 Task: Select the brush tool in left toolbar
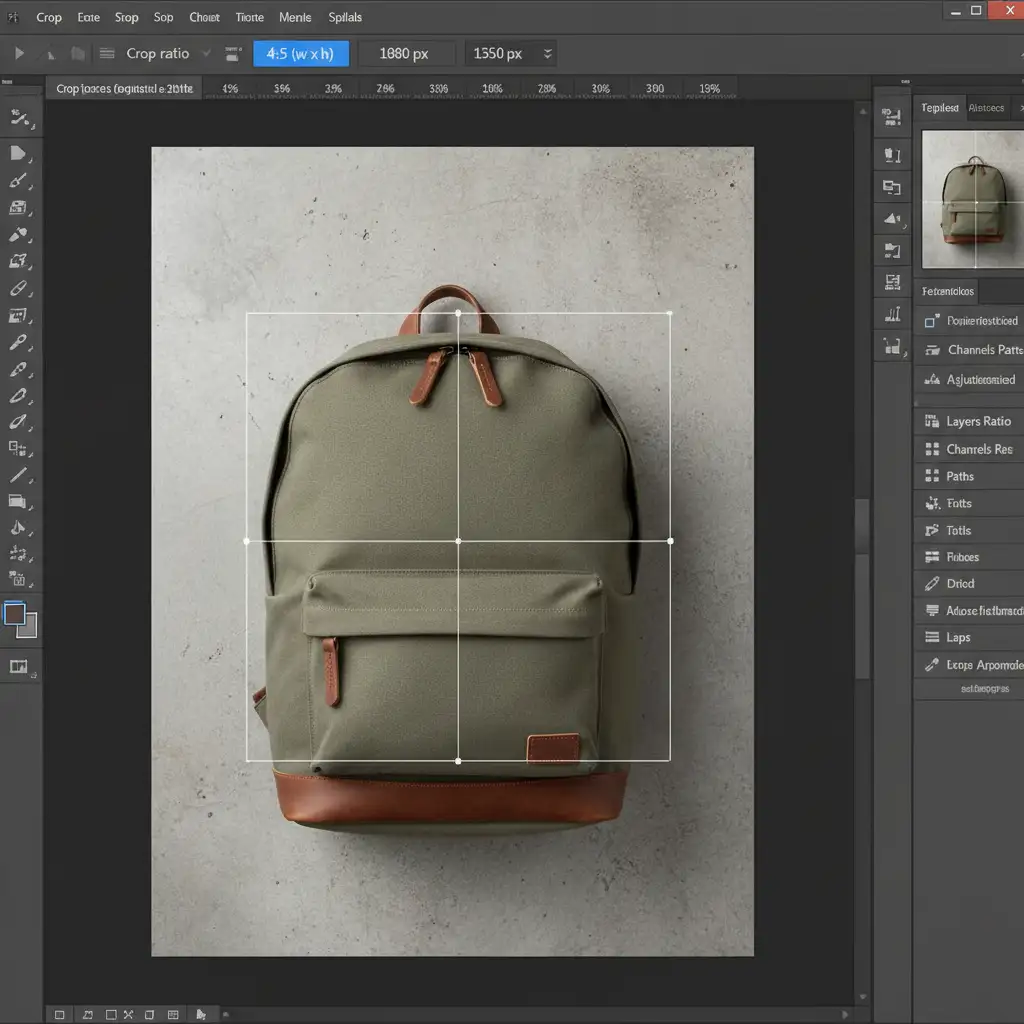[18, 181]
